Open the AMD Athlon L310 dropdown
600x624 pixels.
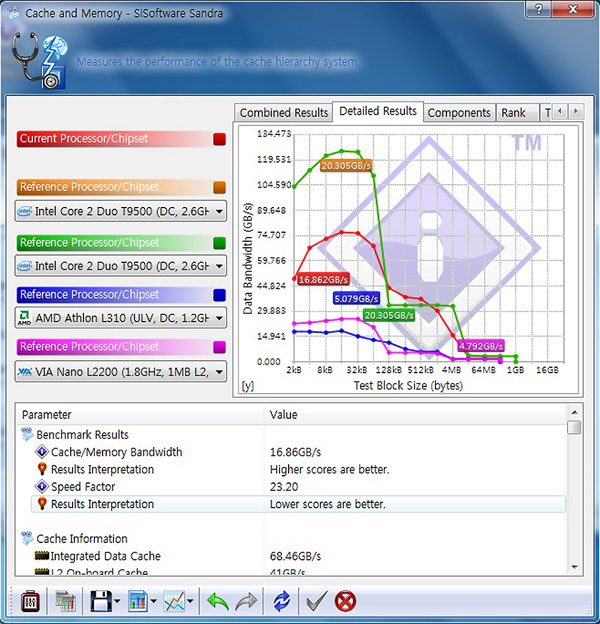121,318
